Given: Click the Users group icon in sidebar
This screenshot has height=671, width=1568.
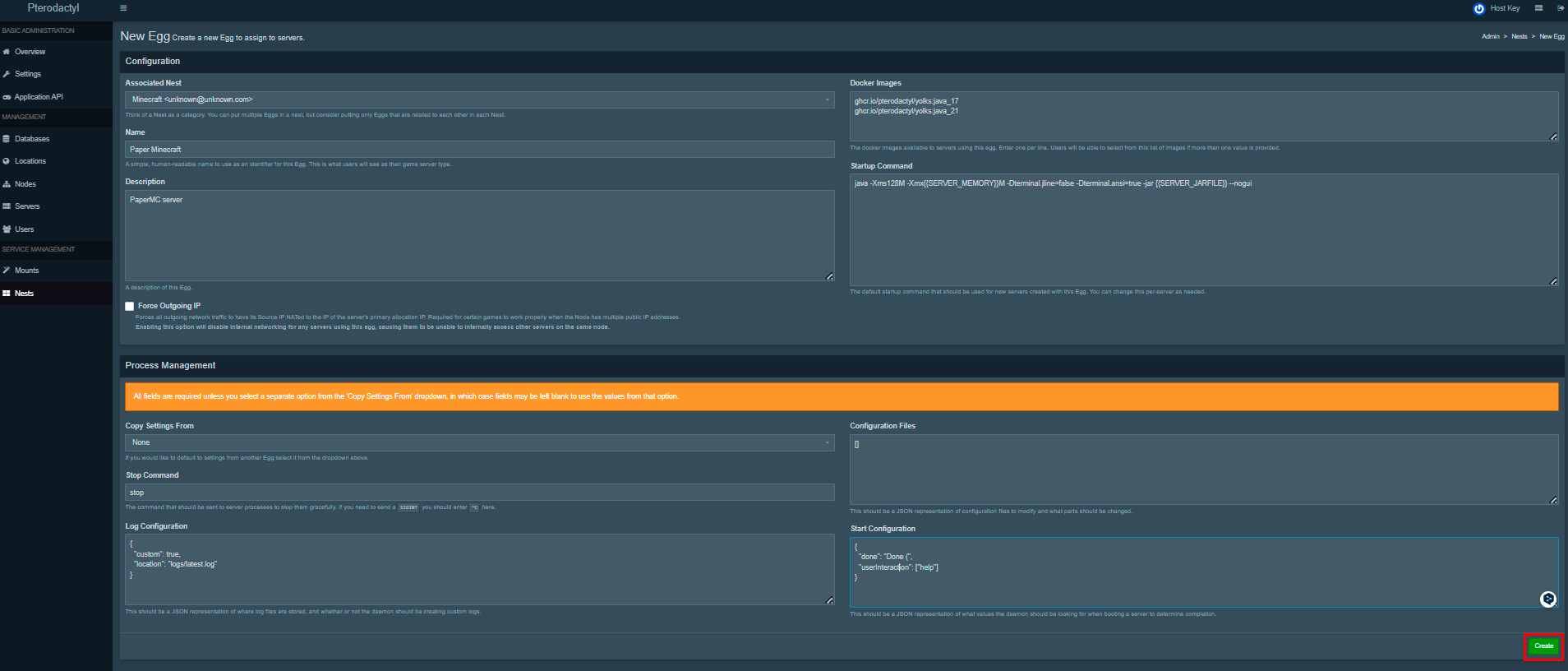Looking at the screenshot, I should (7, 229).
